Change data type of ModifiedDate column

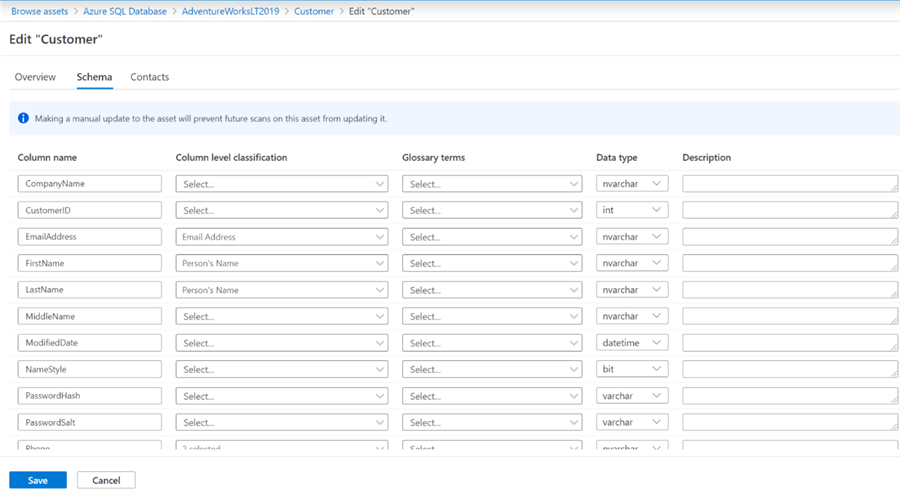pyautogui.click(x=631, y=343)
